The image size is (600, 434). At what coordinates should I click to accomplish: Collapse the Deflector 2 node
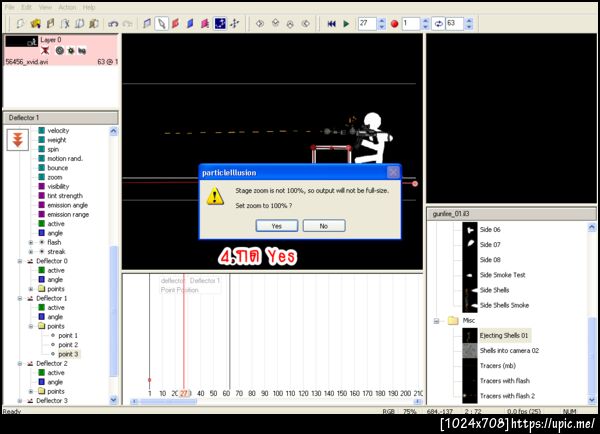tap(20, 363)
